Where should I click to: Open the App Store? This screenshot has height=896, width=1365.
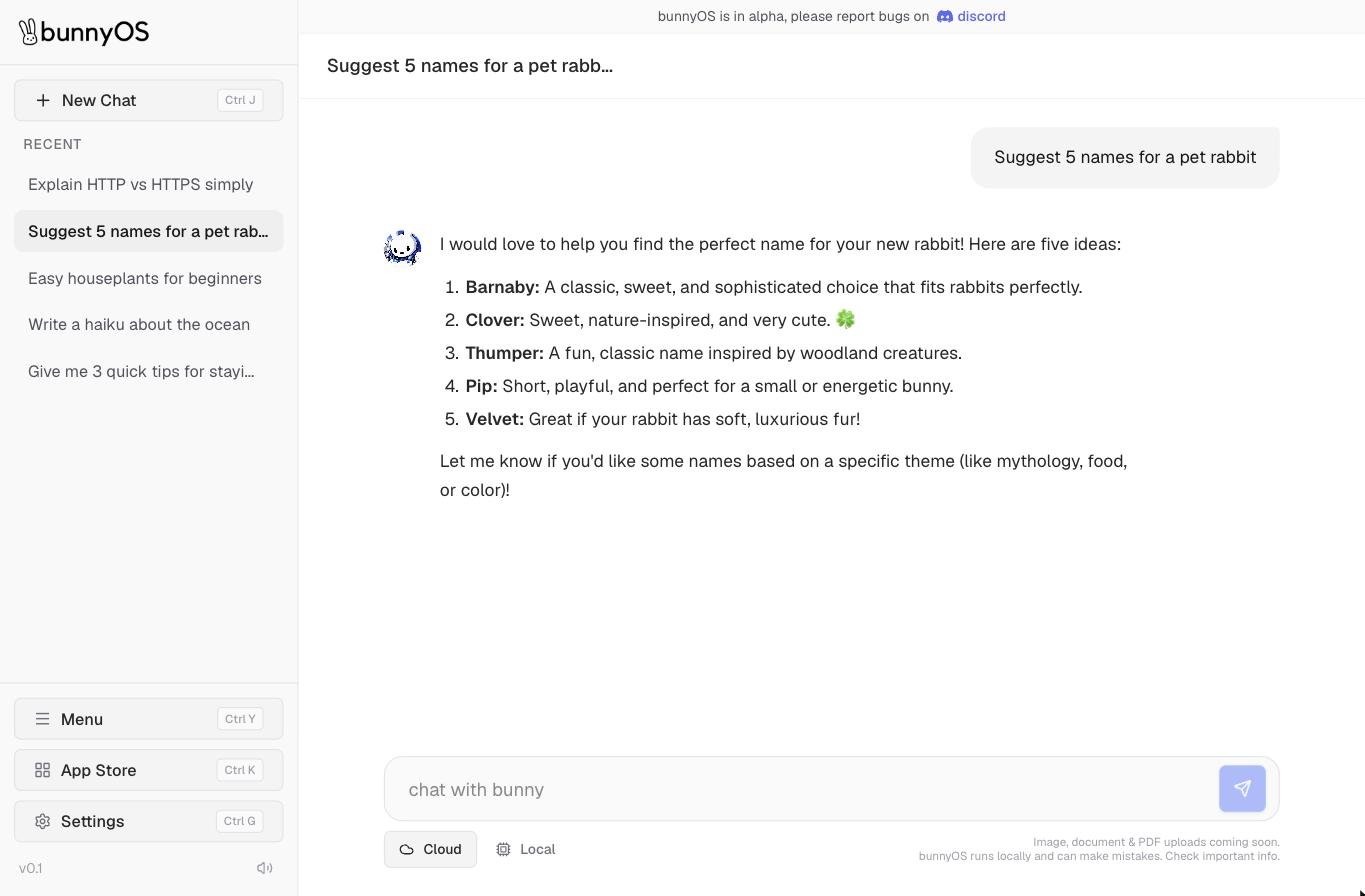click(x=149, y=770)
